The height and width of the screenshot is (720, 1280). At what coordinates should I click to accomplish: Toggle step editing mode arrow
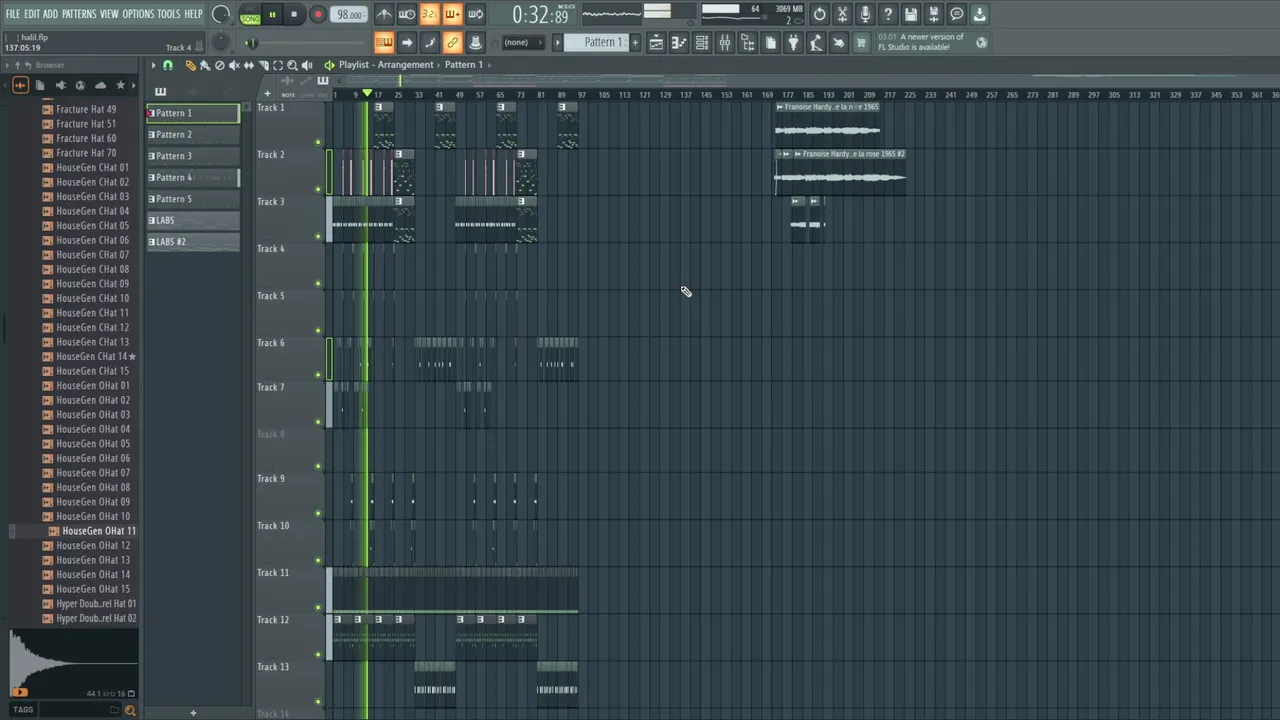(407, 42)
